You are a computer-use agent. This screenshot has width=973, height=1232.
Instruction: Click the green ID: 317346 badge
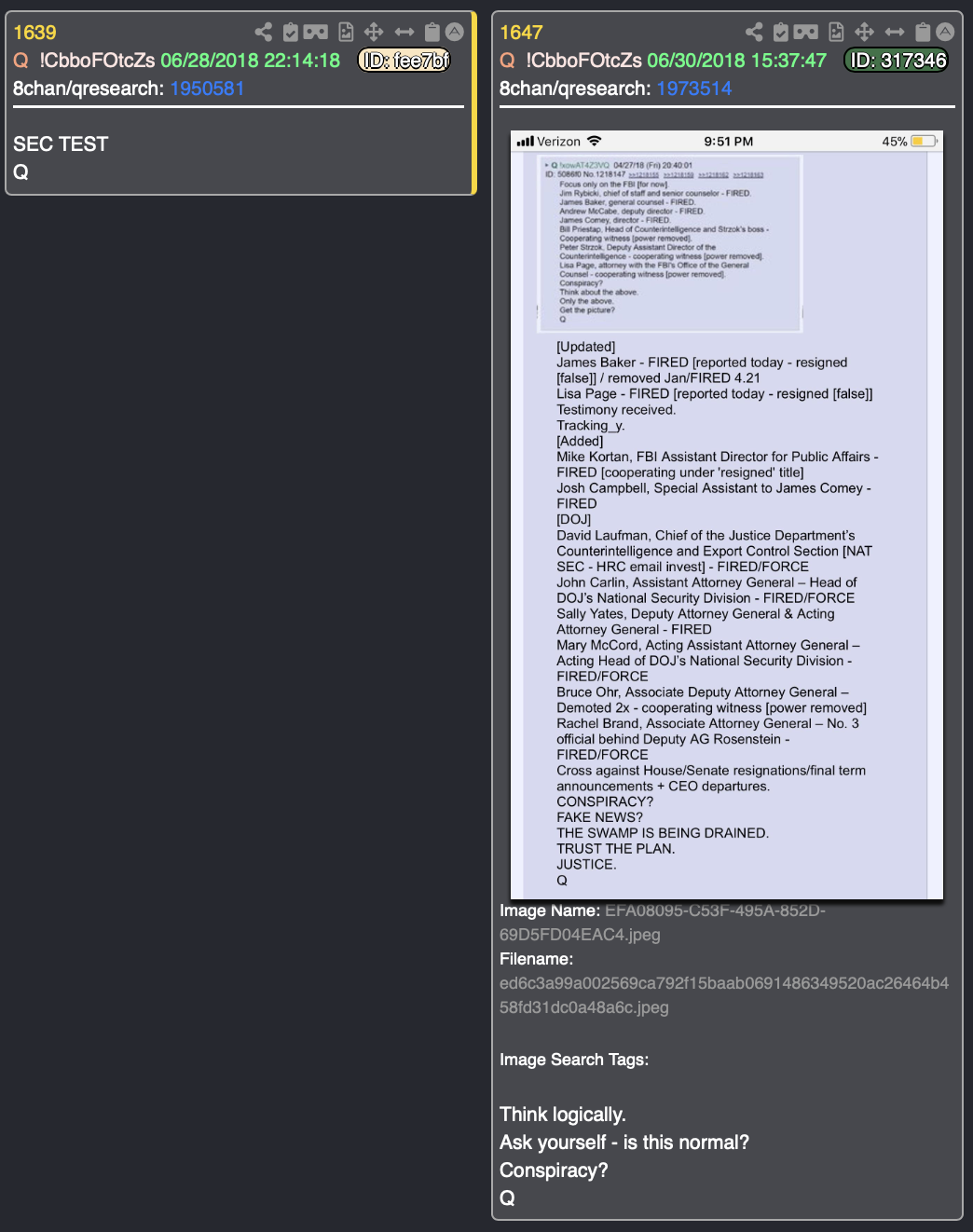click(897, 61)
